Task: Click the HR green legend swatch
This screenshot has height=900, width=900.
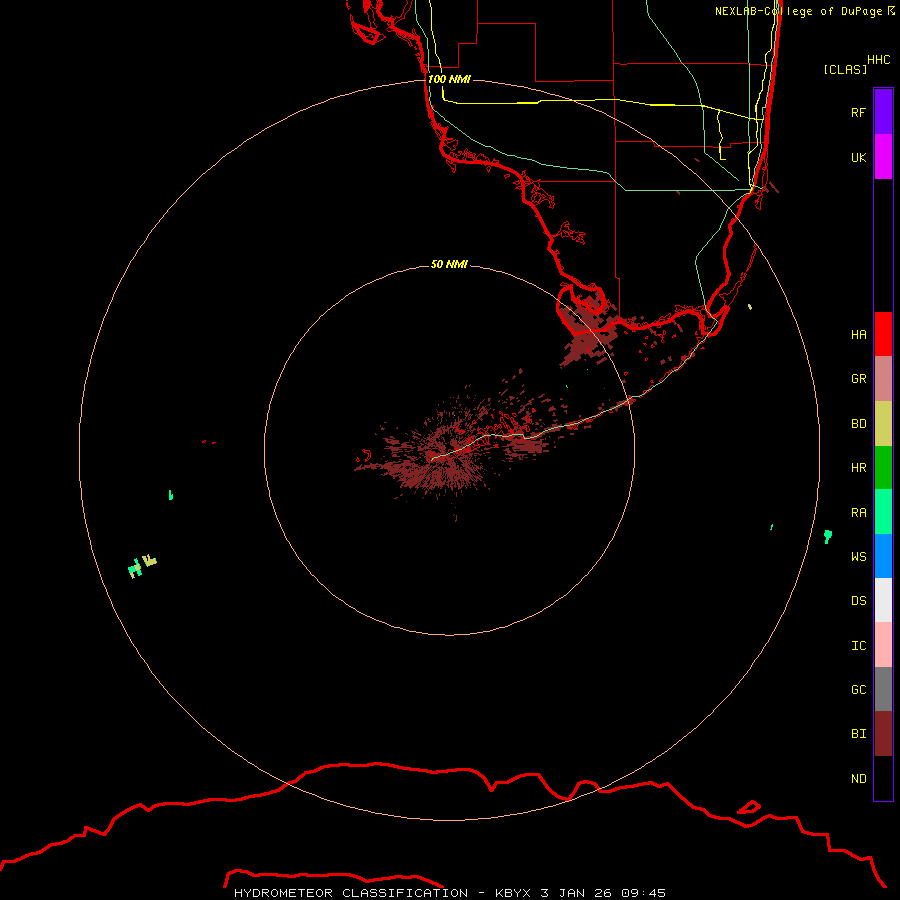Action: pyautogui.click(x=883, y=467)
